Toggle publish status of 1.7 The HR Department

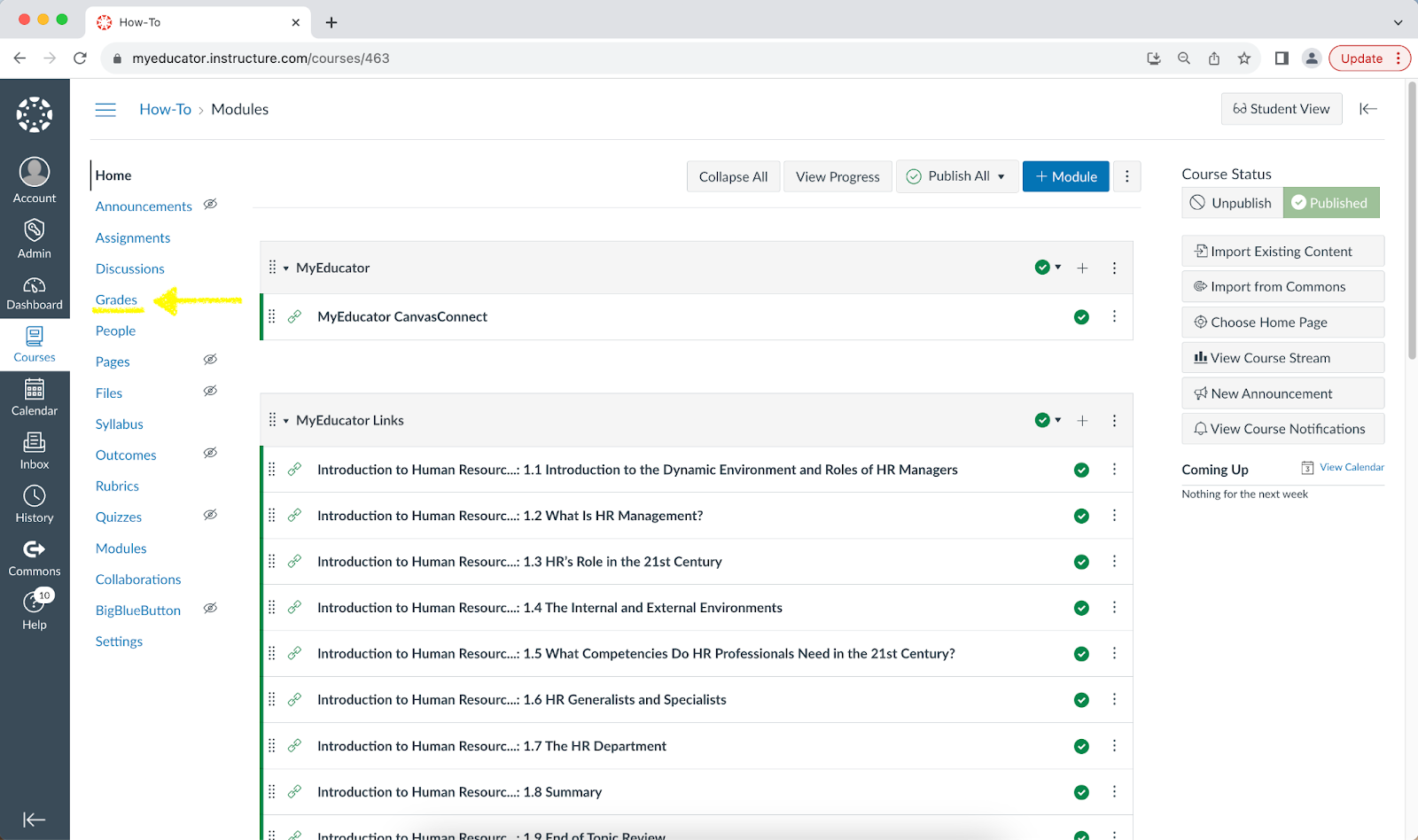click(x=1081, y=746)
